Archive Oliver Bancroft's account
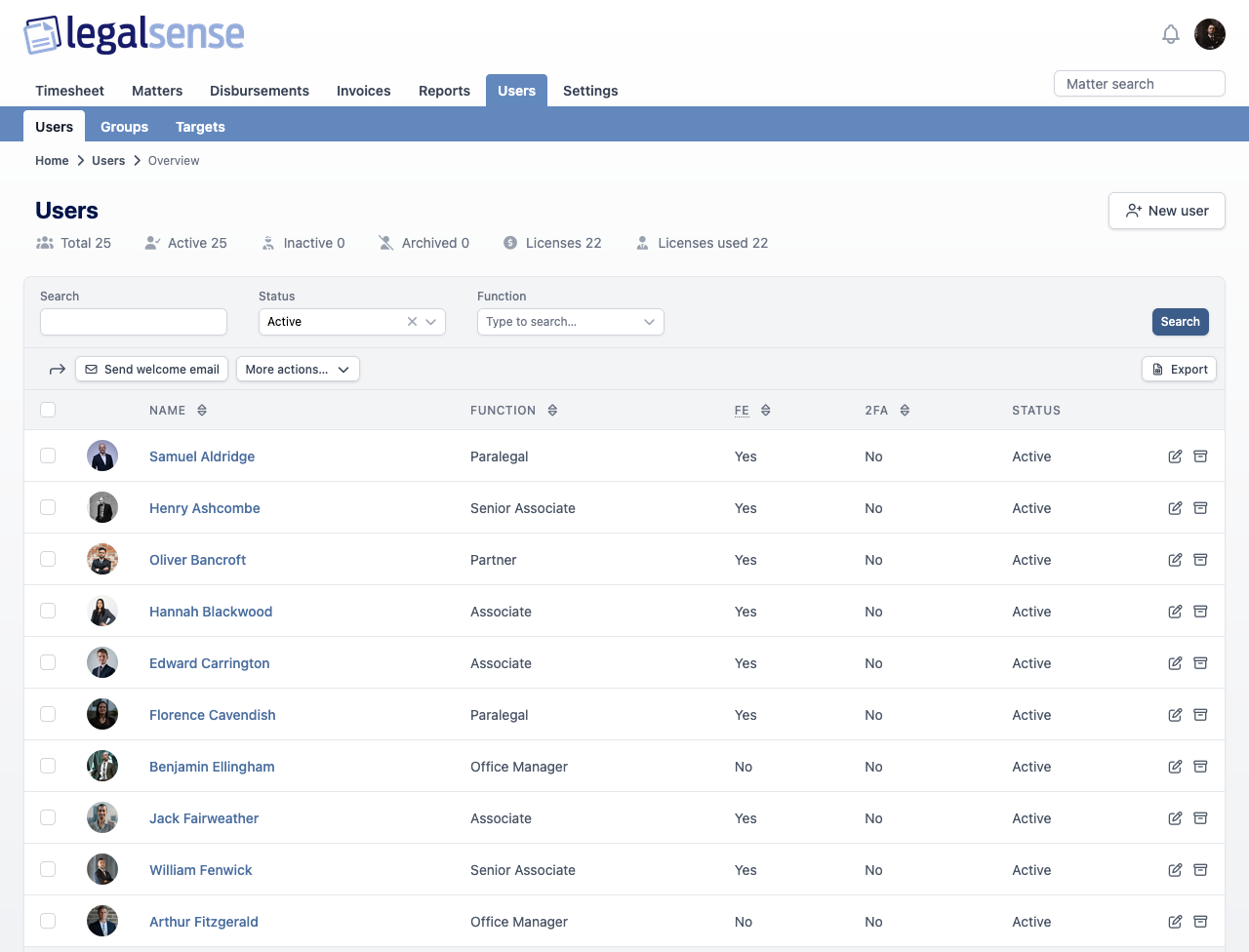Viewport: 1249px width, 952px height. (x=1200, y=560)
